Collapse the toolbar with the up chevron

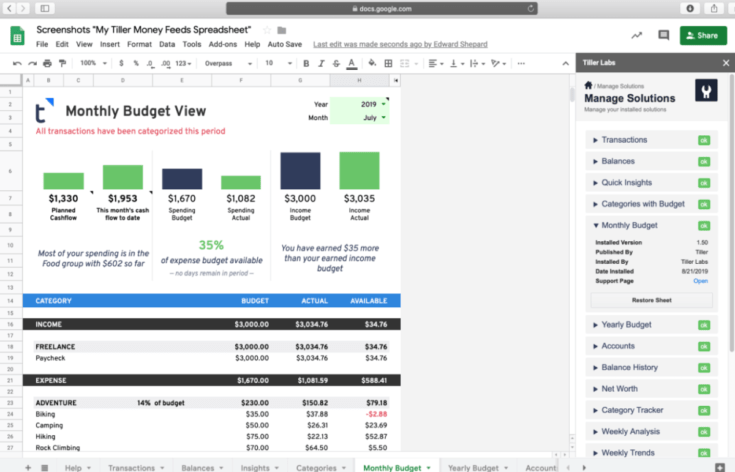(x=565, y=63)
